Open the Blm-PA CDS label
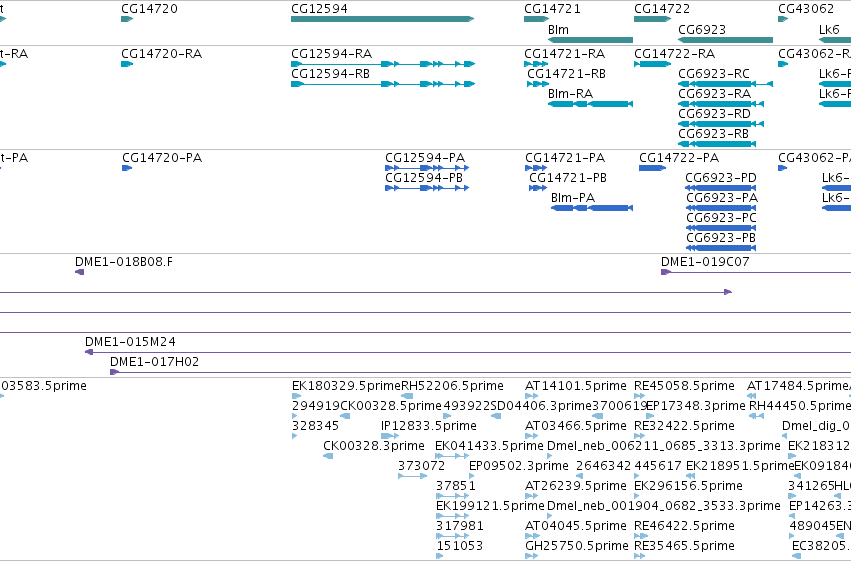The image size is (851, 561). [573, 198]
